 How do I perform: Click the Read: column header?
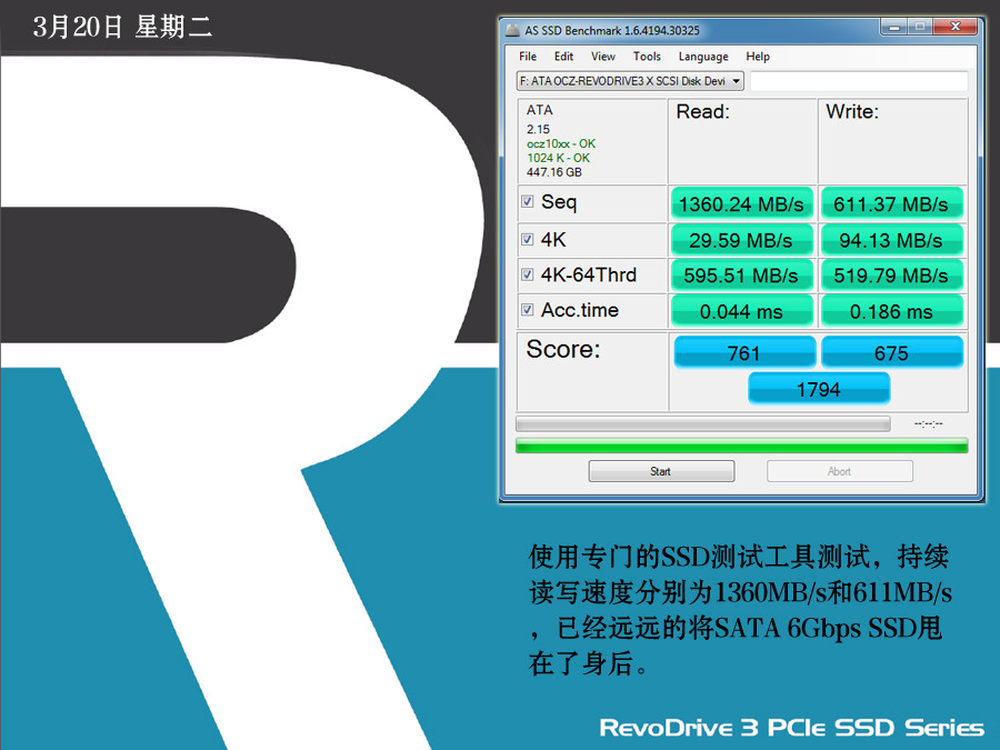pyautogui.click(x=703, y=112)
